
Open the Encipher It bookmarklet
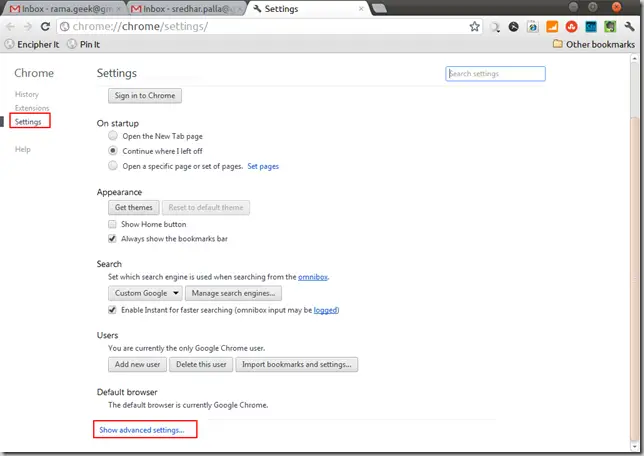click(x=32, y=44)
